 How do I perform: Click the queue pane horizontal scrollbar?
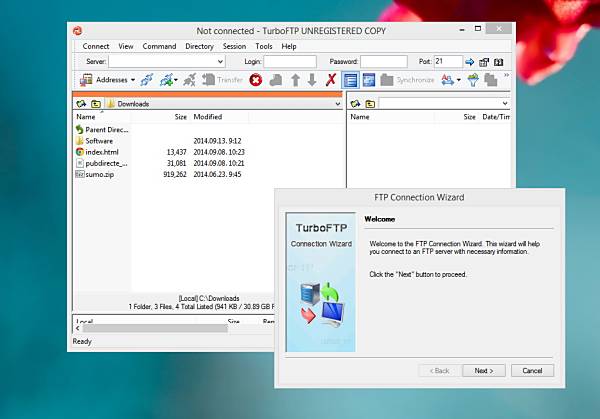[155, 328]
